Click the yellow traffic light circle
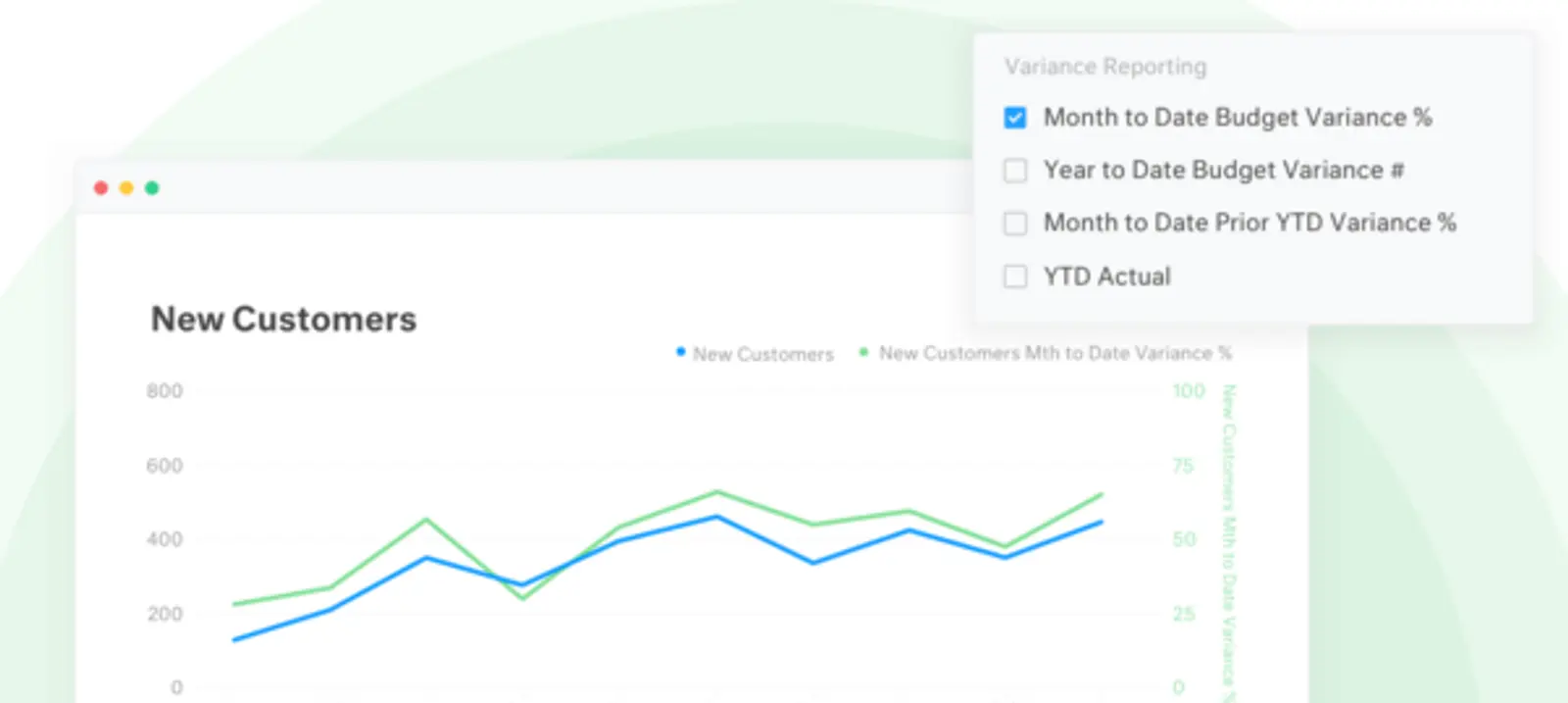The height and width of the screenshot is (703, 1568). 126,187
